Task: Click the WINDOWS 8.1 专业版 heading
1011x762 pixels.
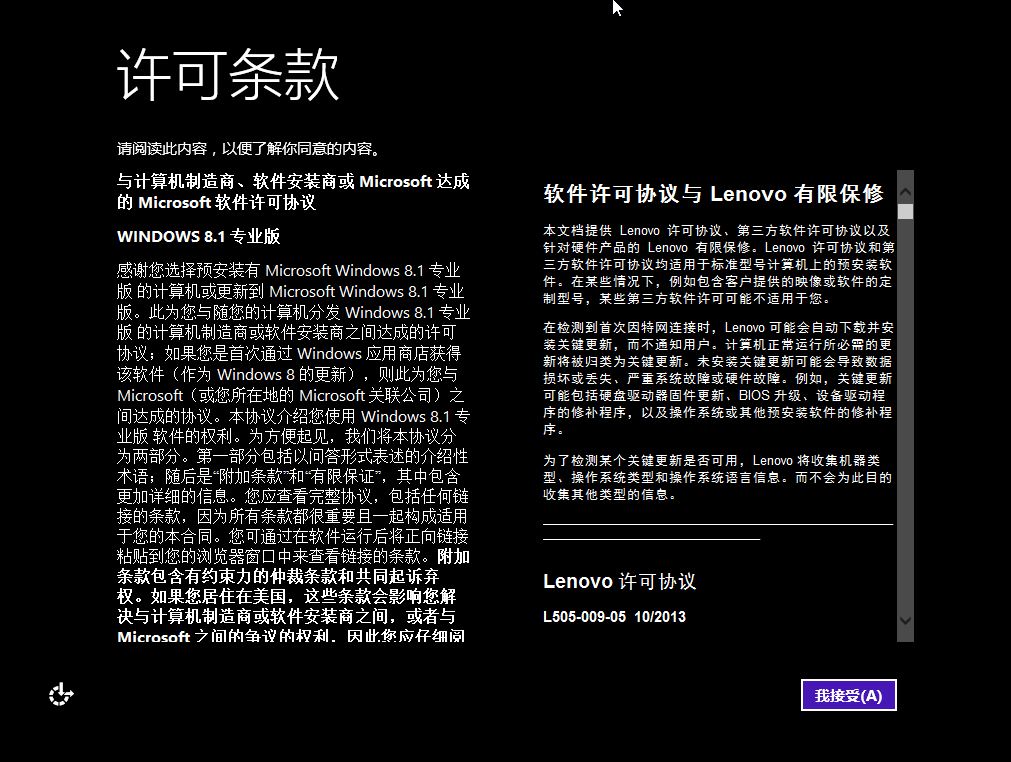Action: coord(199,237)
